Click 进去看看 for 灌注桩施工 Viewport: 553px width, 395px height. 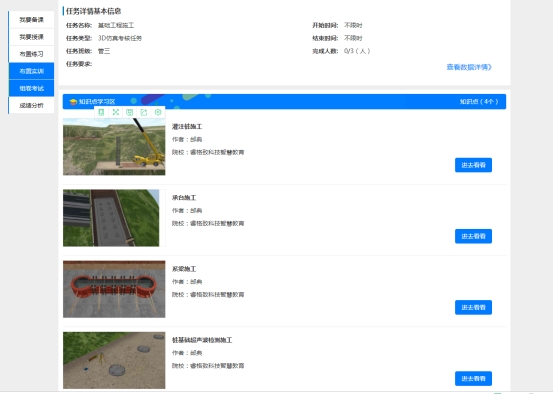coord(473,165)
